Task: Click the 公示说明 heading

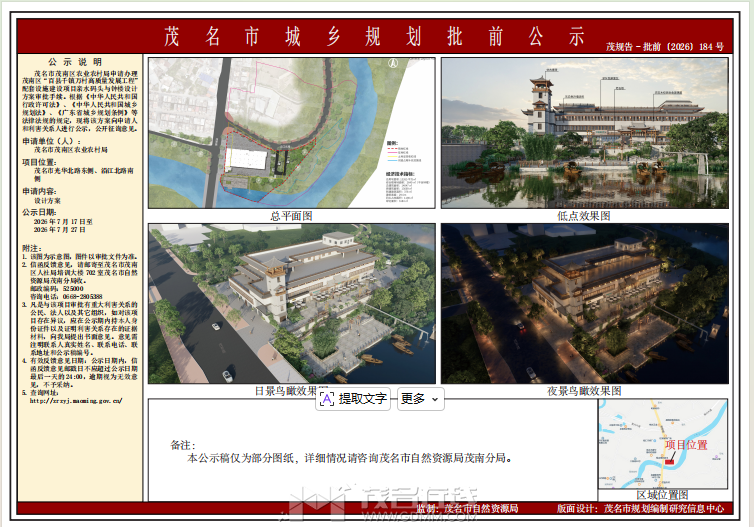Action: tap(75, 62)
